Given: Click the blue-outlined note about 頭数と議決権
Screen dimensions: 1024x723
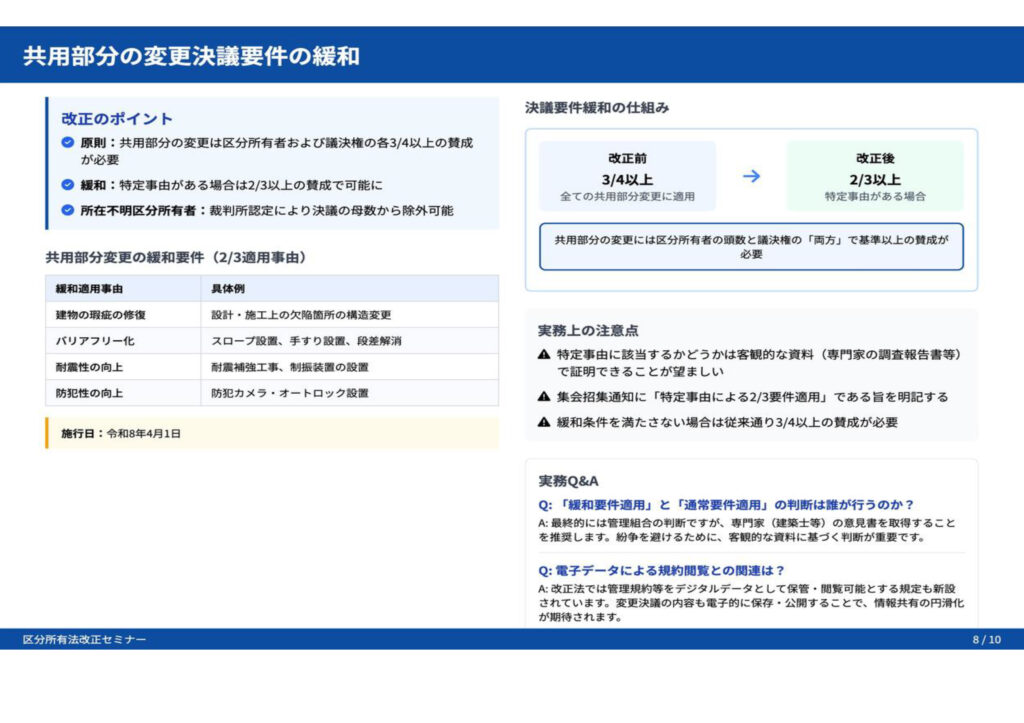Looking at the screenshot, I should pyautogui.click(x=751, y=247).
